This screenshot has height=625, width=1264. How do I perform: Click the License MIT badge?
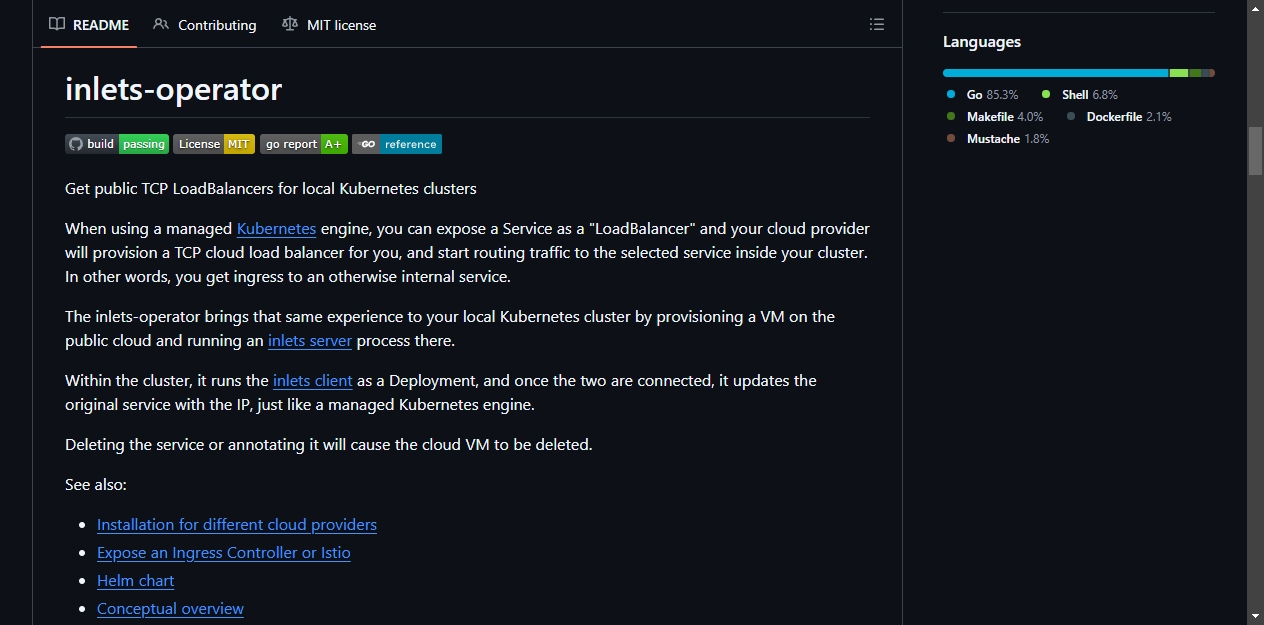click(214, 144)
